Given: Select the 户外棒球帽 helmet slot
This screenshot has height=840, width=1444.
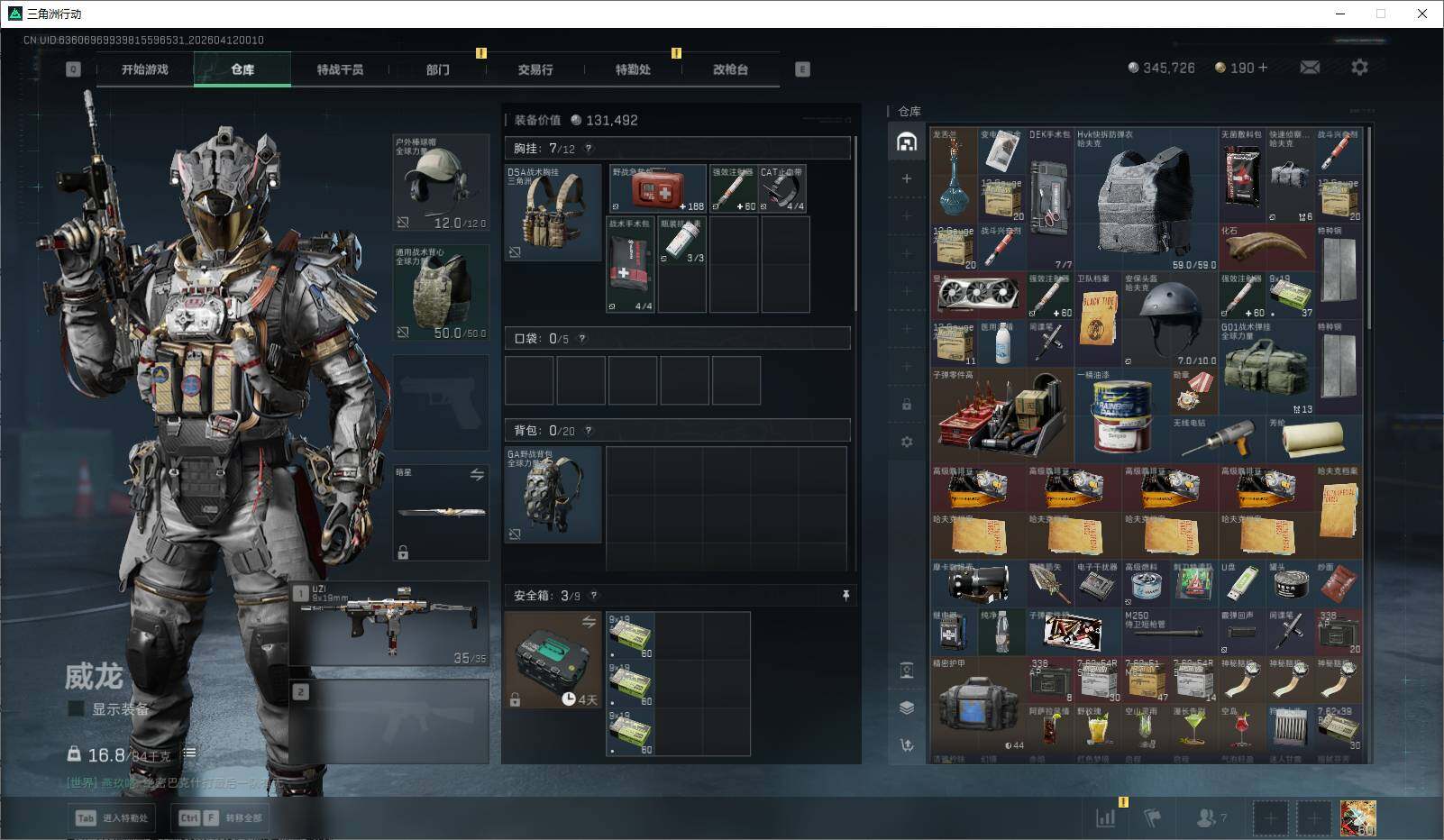Looking at the screenshot, I should point(442,183).
